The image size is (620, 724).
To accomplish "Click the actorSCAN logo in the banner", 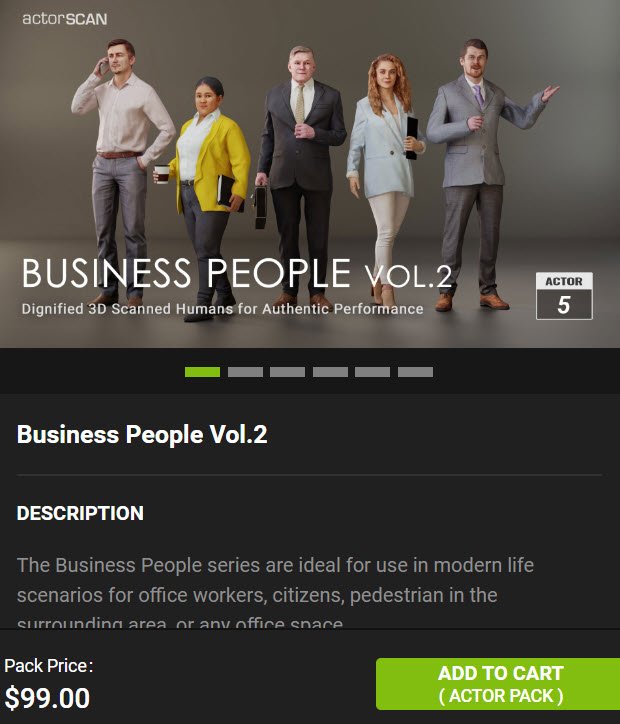I will pyautogui.click(x=65, y=19).
